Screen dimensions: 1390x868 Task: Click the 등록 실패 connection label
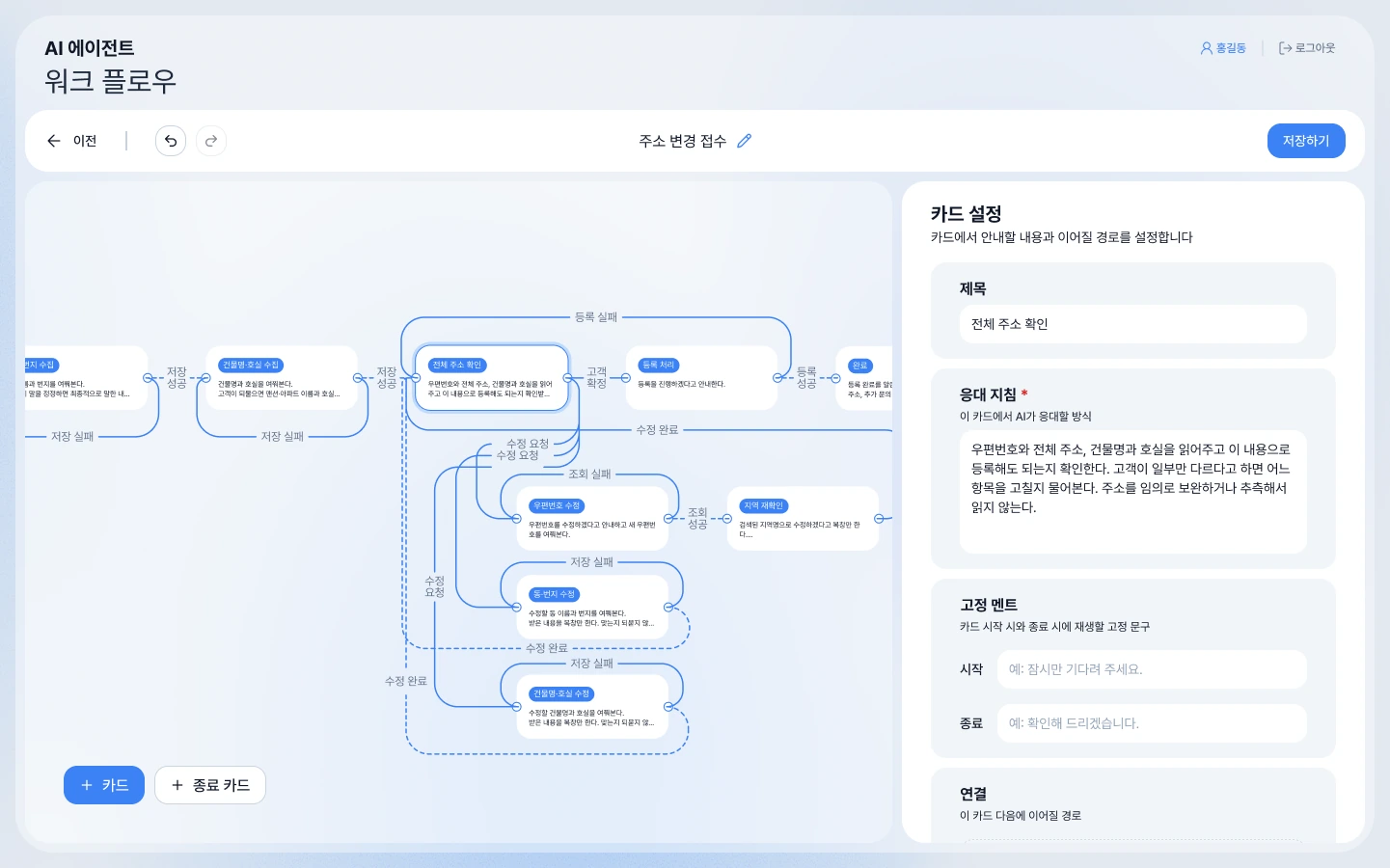(596, 317)
